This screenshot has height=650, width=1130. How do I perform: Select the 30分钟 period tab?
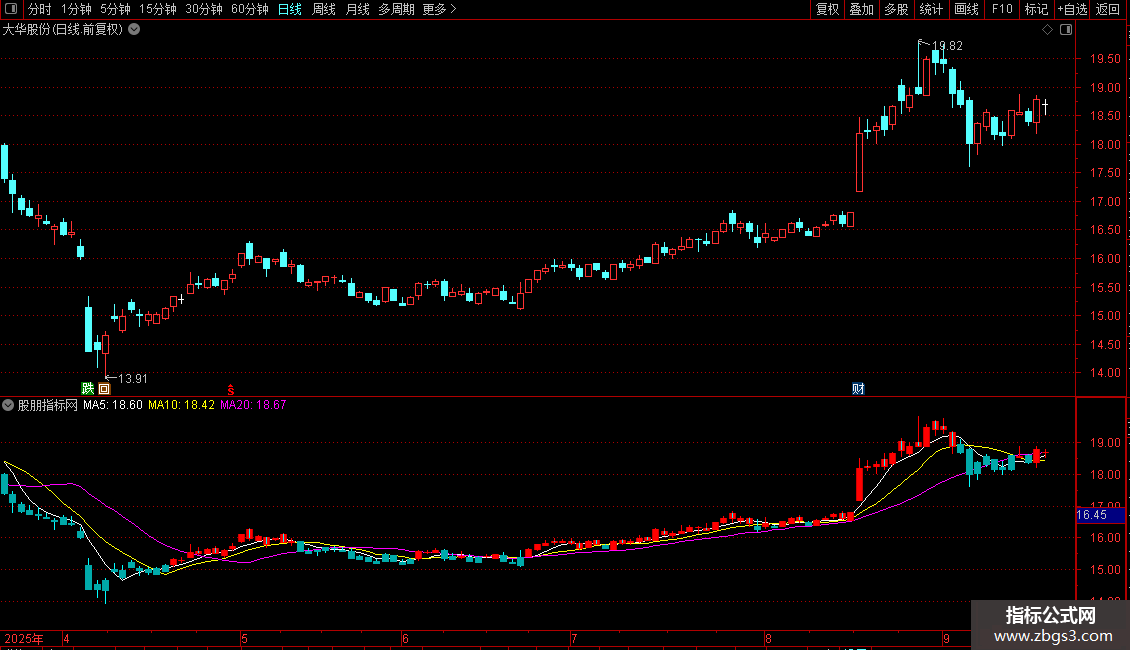pyautogui.click(x=204, y=9)
